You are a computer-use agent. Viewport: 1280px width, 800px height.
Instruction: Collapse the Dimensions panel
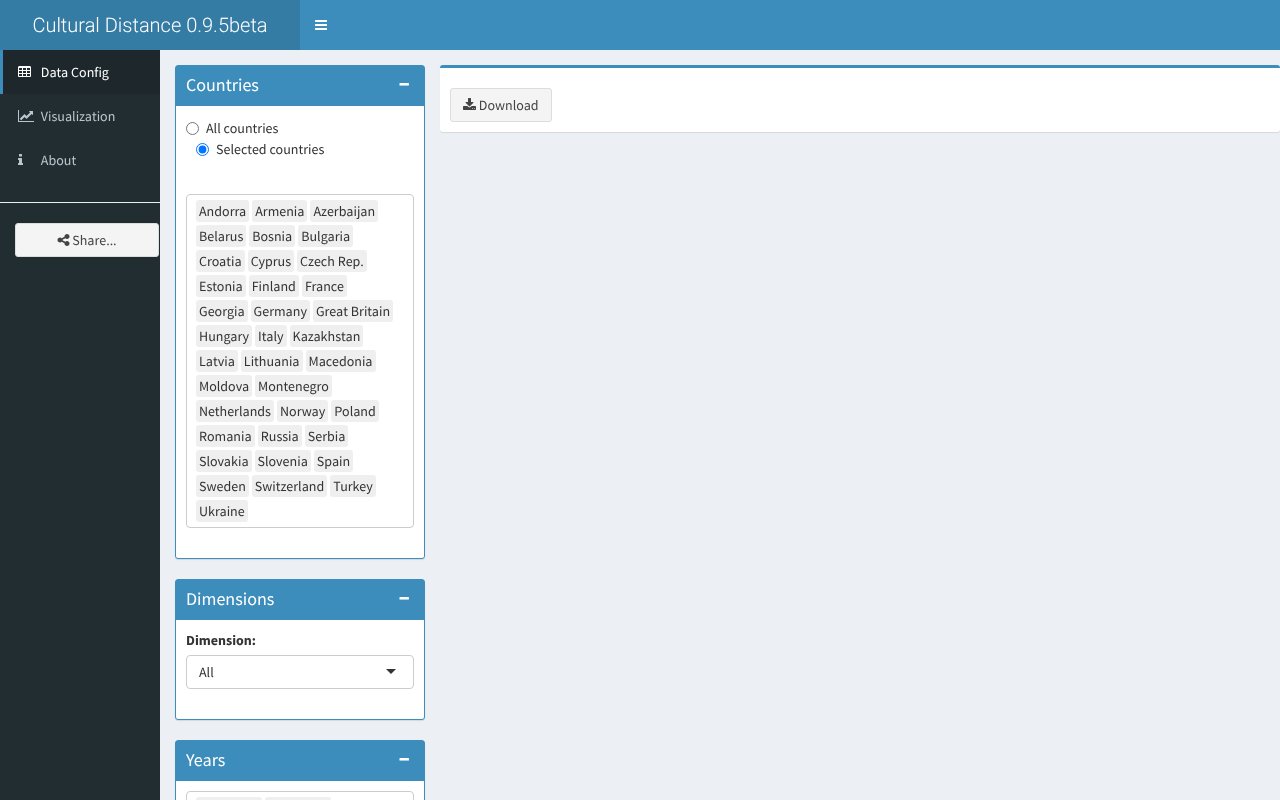[404, 599]
